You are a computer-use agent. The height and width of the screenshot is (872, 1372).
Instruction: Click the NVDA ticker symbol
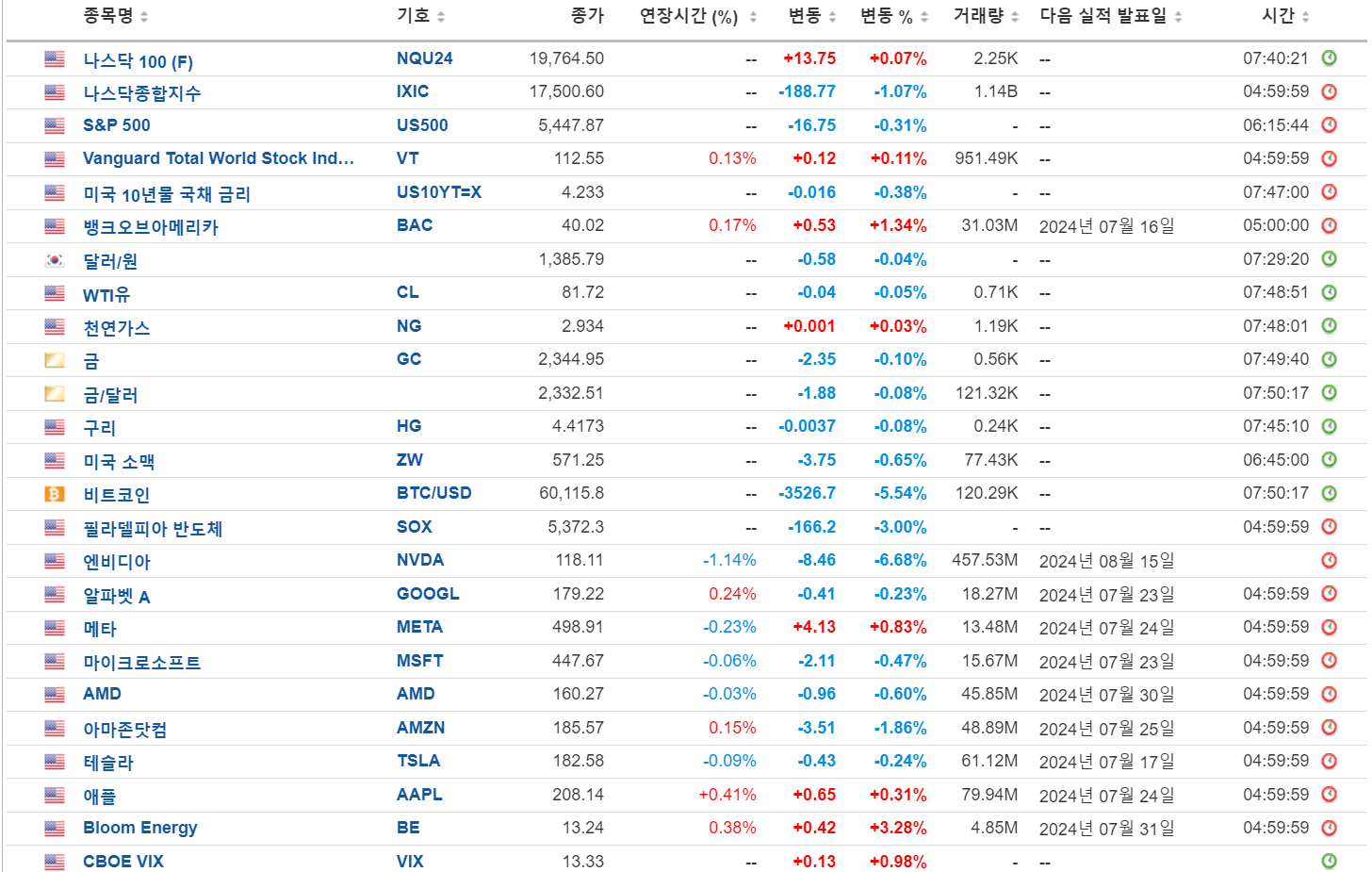(x=420, y=560)
